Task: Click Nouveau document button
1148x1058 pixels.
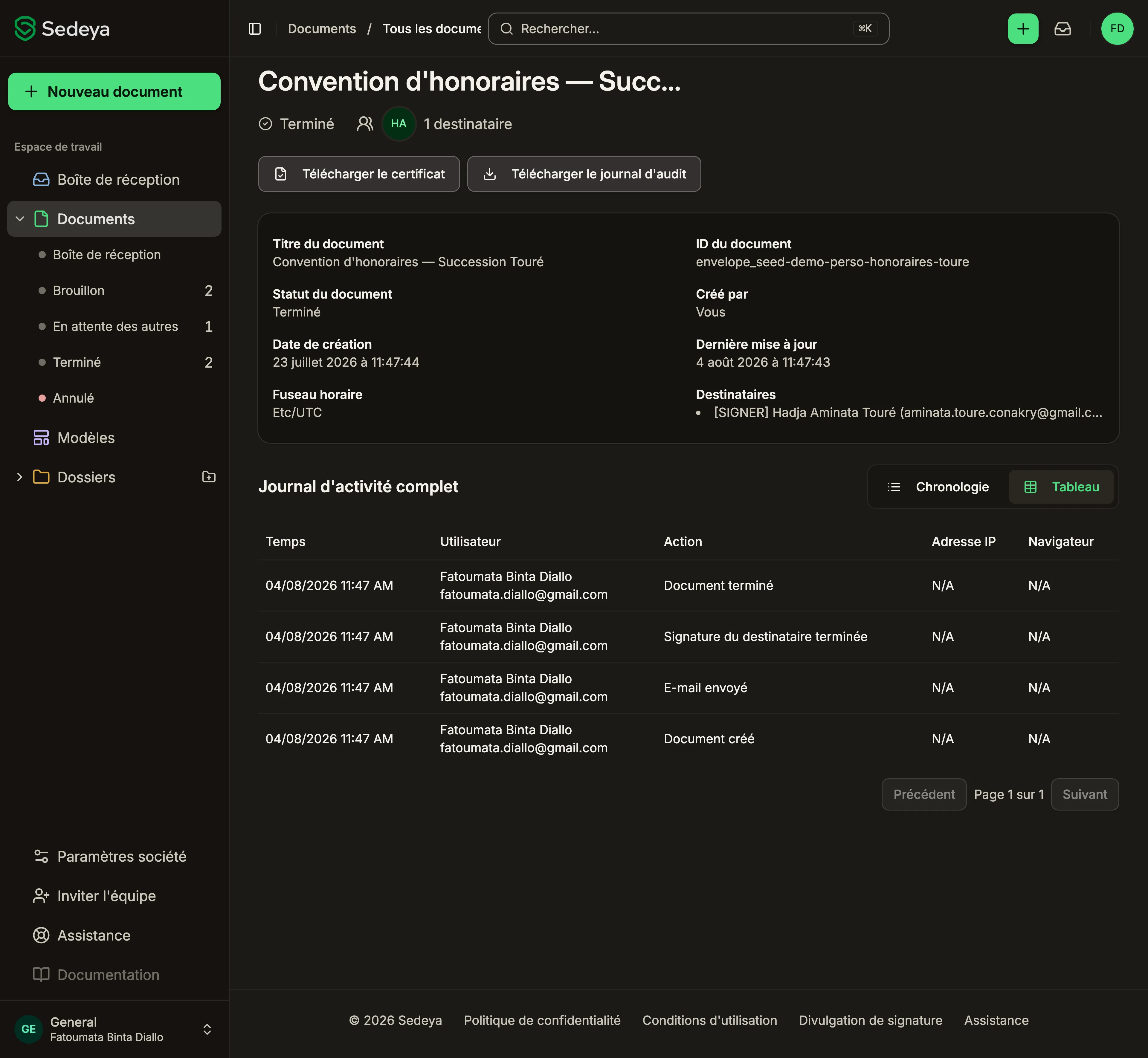Action: pyautogui.click(x=114, y=91)
